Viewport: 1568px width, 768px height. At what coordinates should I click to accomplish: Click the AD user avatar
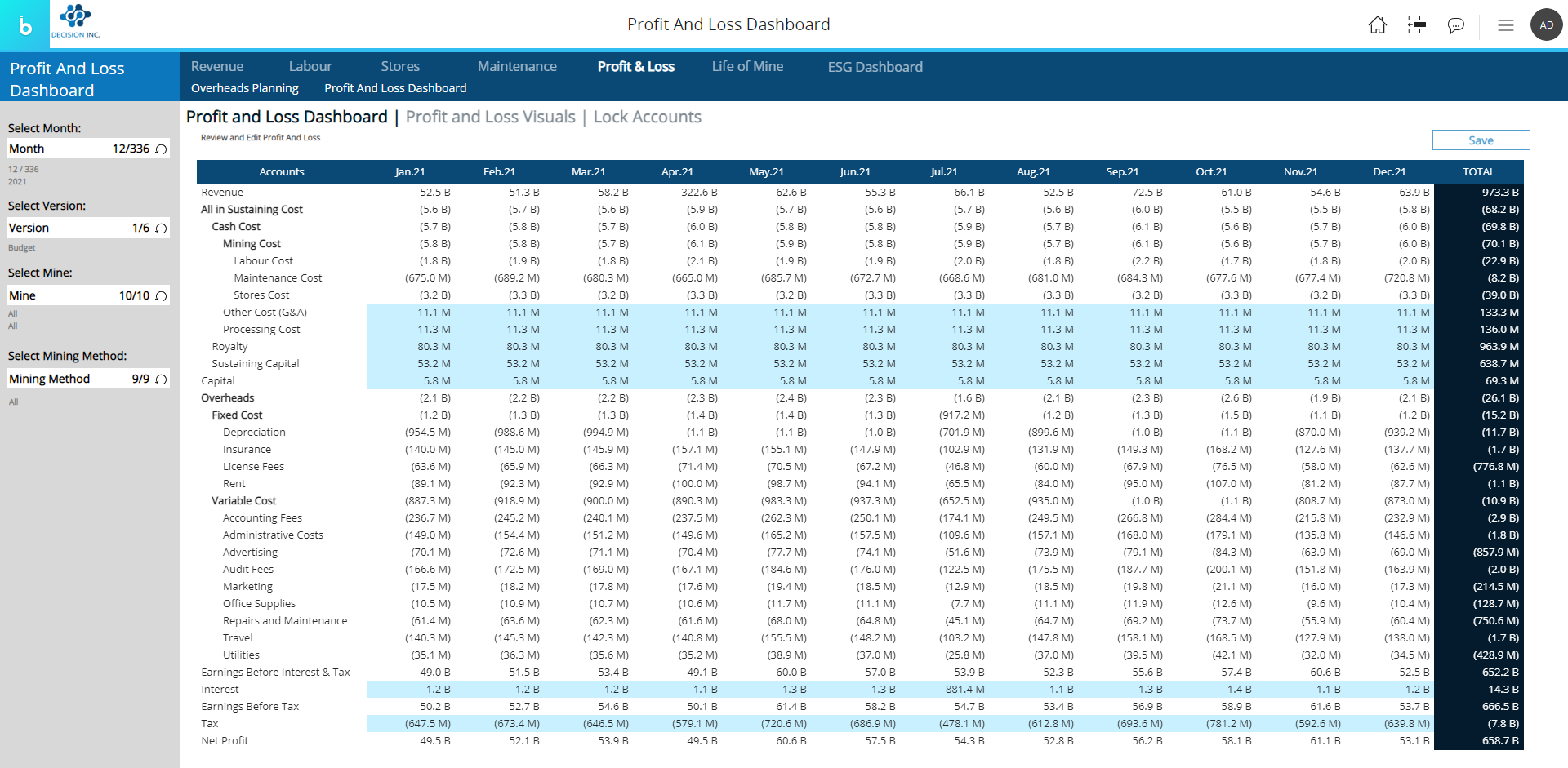click(x=1546, y=25)
